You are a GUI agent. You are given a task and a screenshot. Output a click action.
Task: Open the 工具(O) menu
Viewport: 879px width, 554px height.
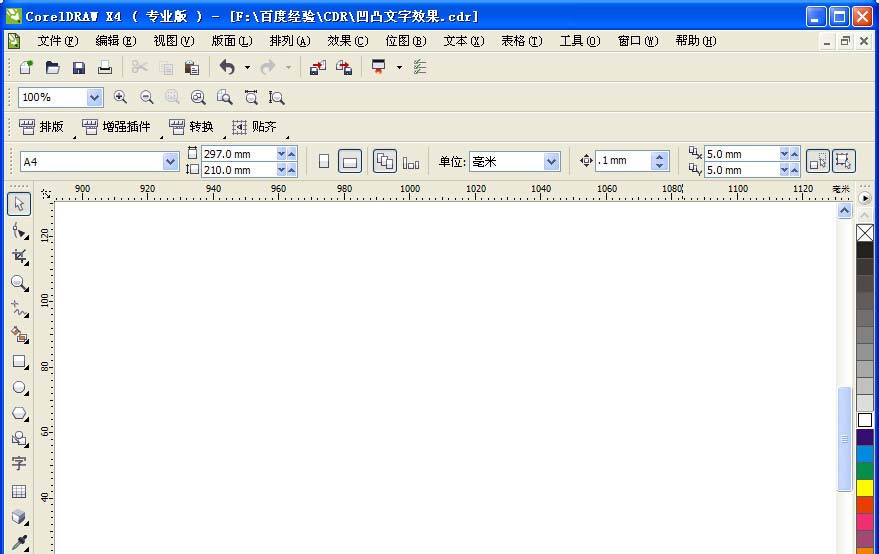580,41
